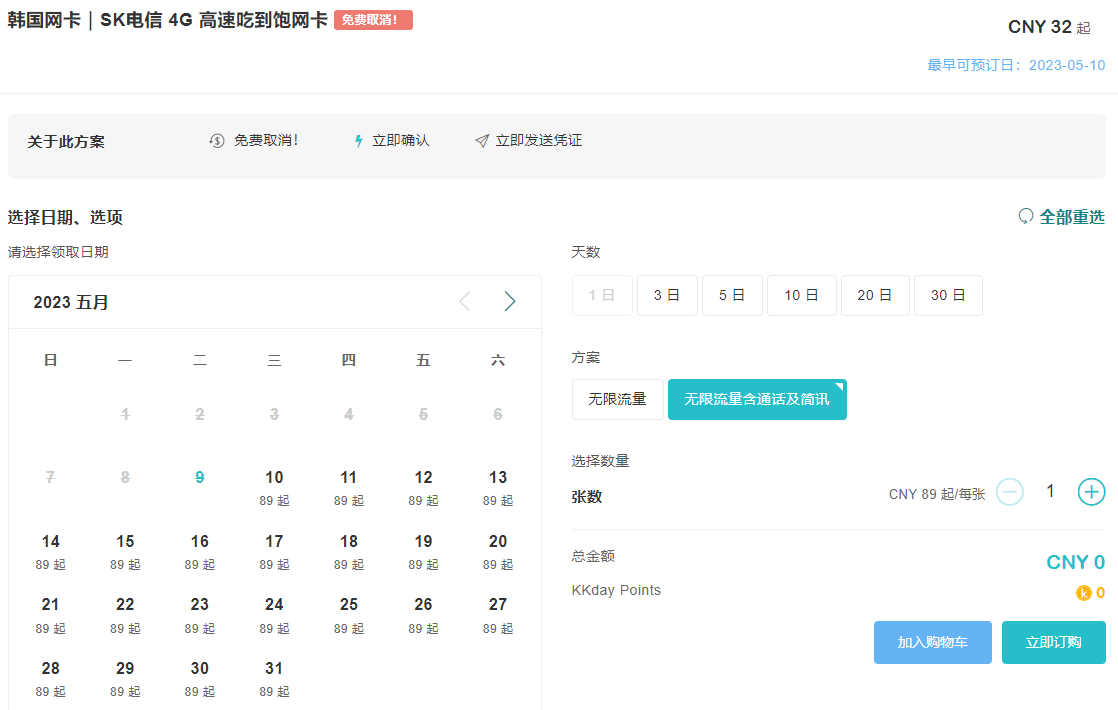
Task: Click the paper plane voucher icon
Action: pos(482,141)
